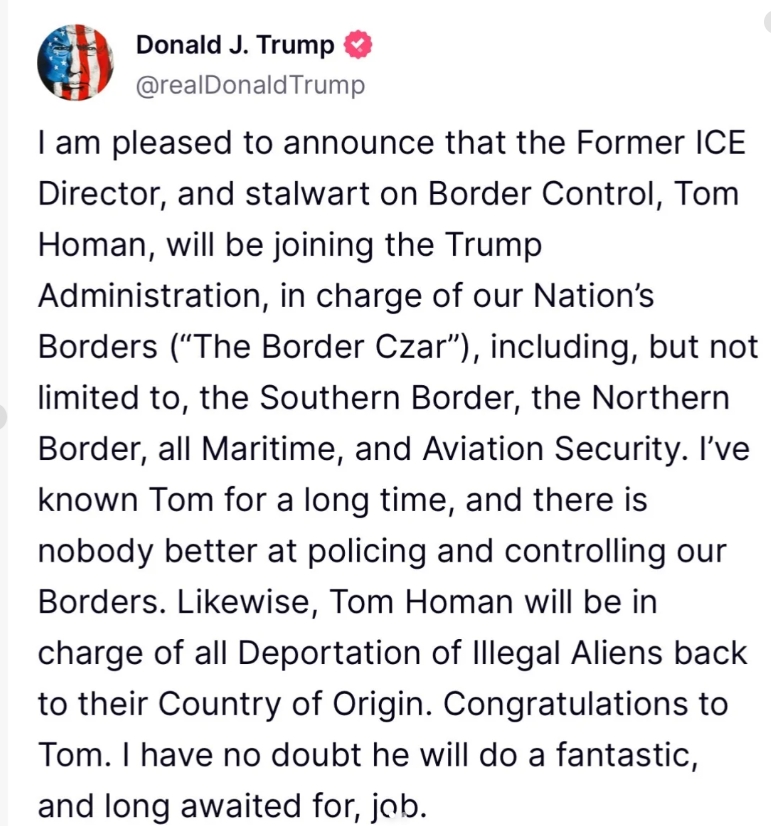Click the word "fantastic" in the post

pyautogui.click(x=627, y=755)
